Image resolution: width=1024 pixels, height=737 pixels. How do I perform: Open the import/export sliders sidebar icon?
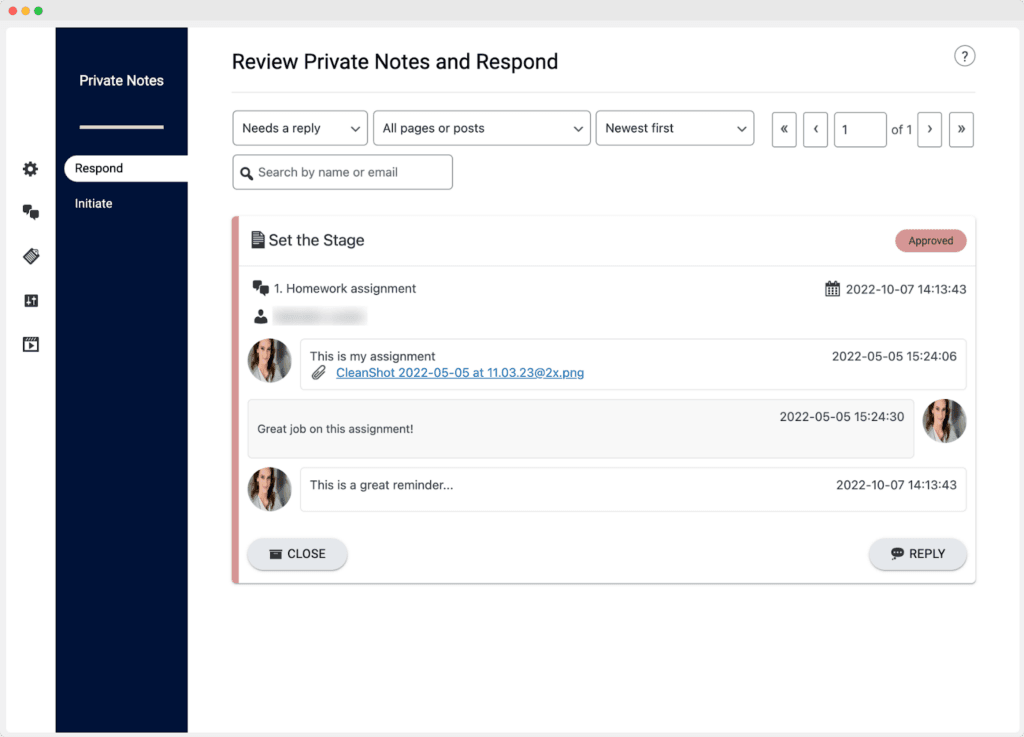[30, 300]
